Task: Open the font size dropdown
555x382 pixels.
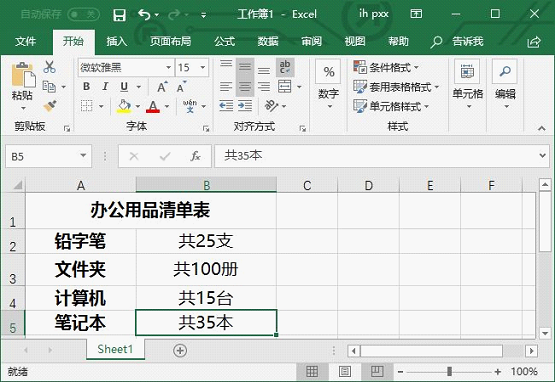Action: 203,67
